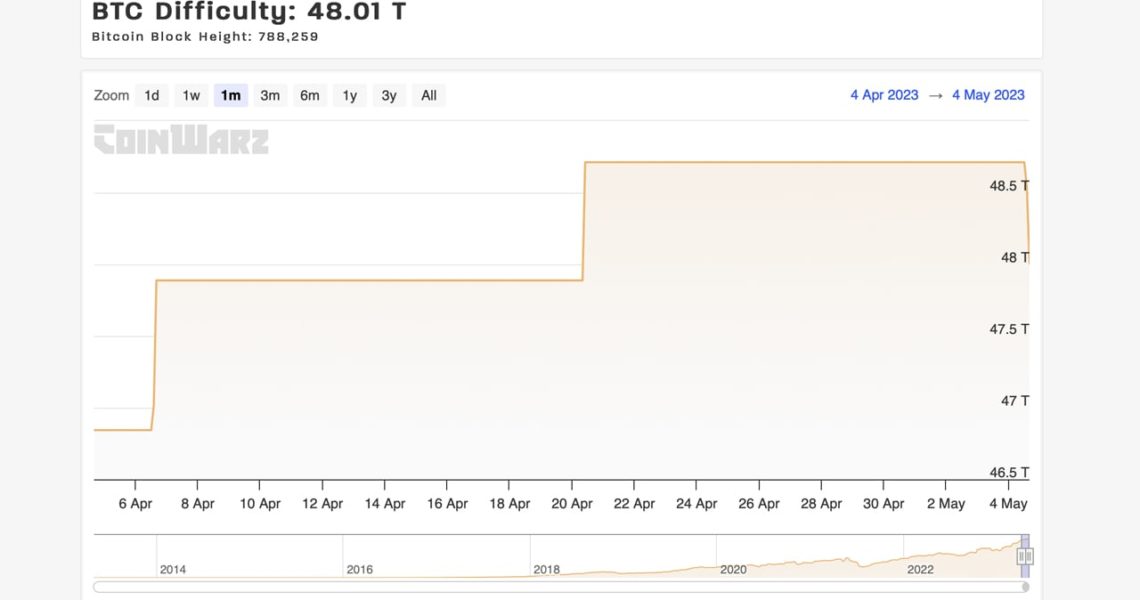Screen dimensions: 1140x600
Task: Edit the end date 4 May 2023
Action: [x=988, y=95]
